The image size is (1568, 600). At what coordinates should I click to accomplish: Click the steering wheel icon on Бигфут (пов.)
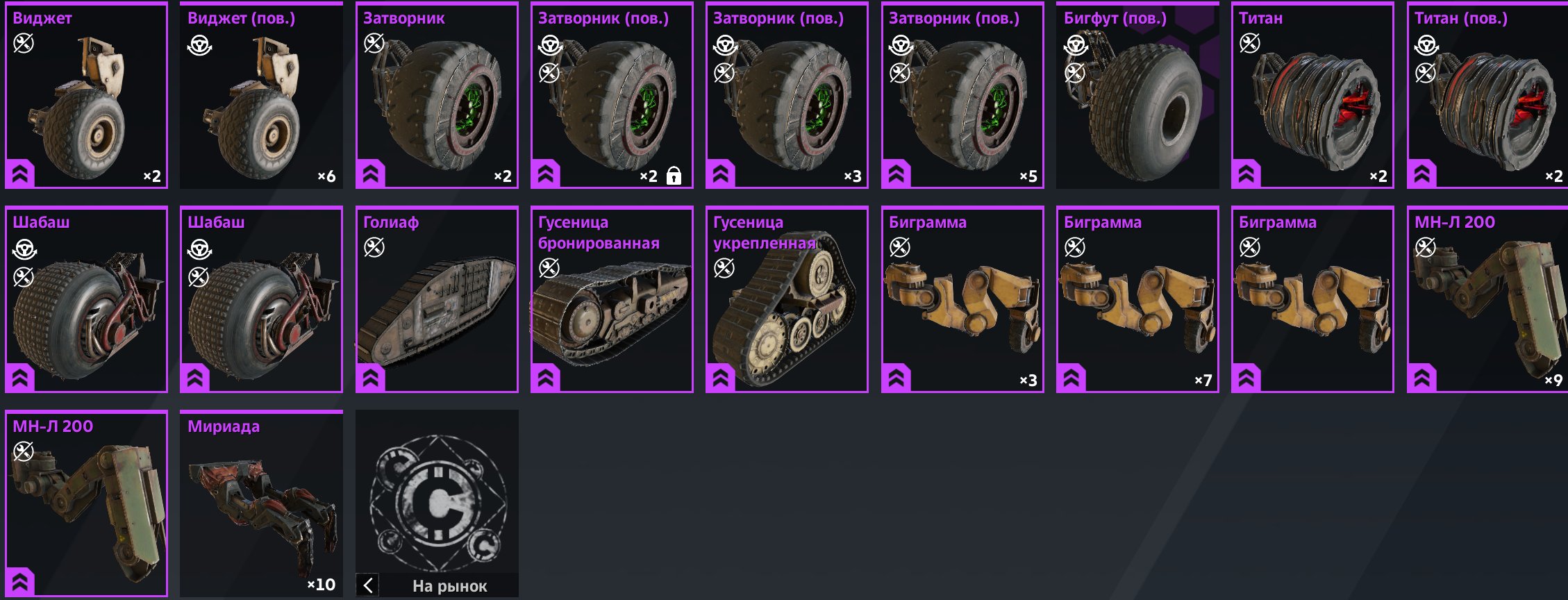[1076, 46]
